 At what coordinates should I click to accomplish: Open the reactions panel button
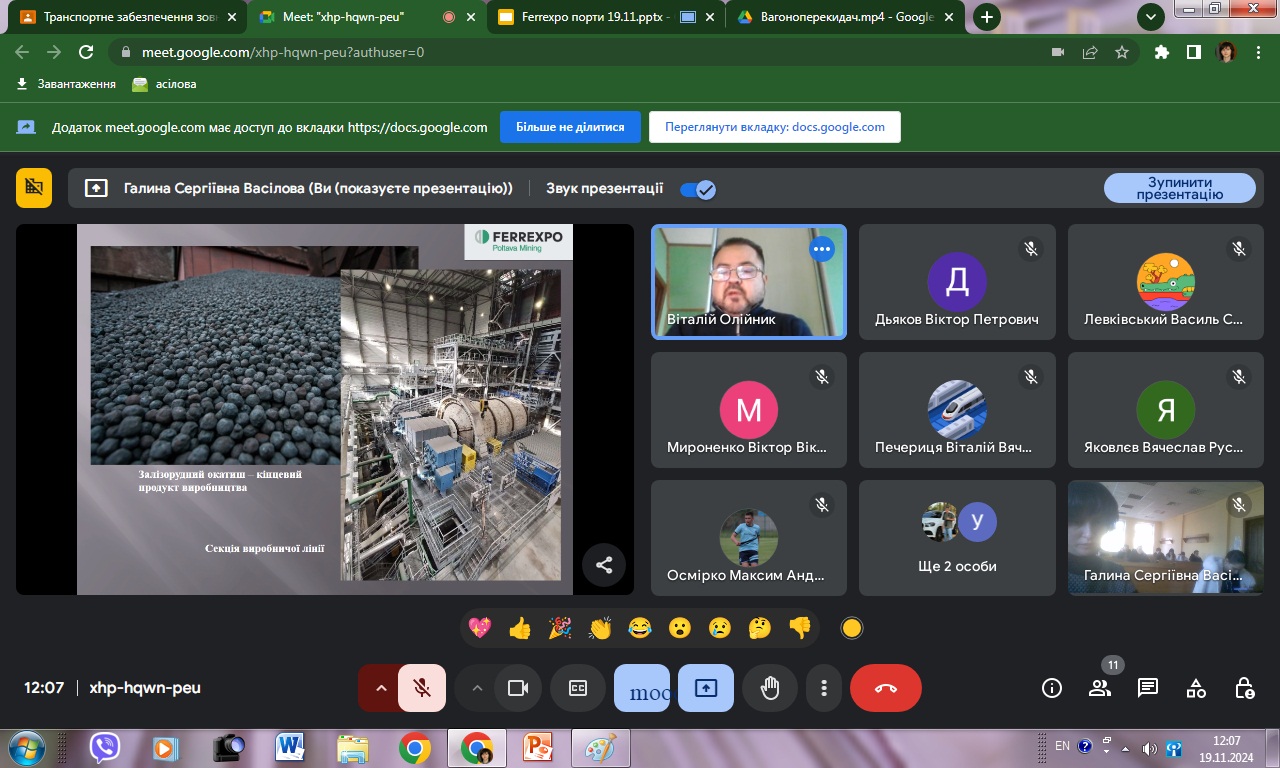tap(642, 688)
